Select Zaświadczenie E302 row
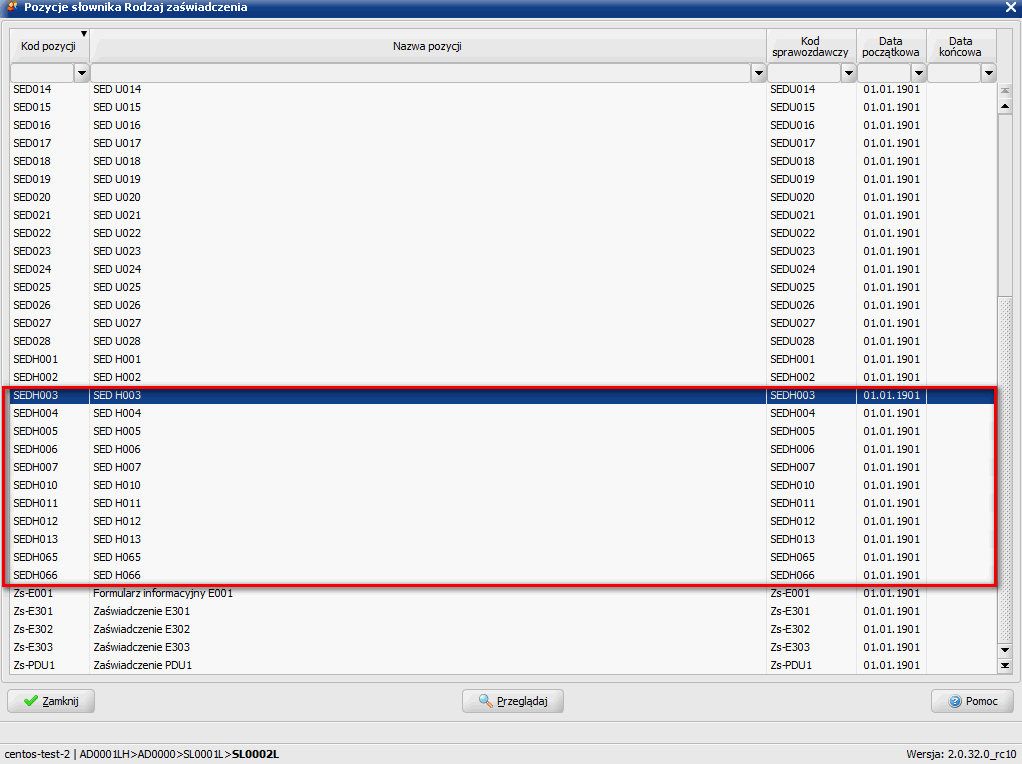Image resolution: width=1022 pixels, height=764 pixels. 502,629
